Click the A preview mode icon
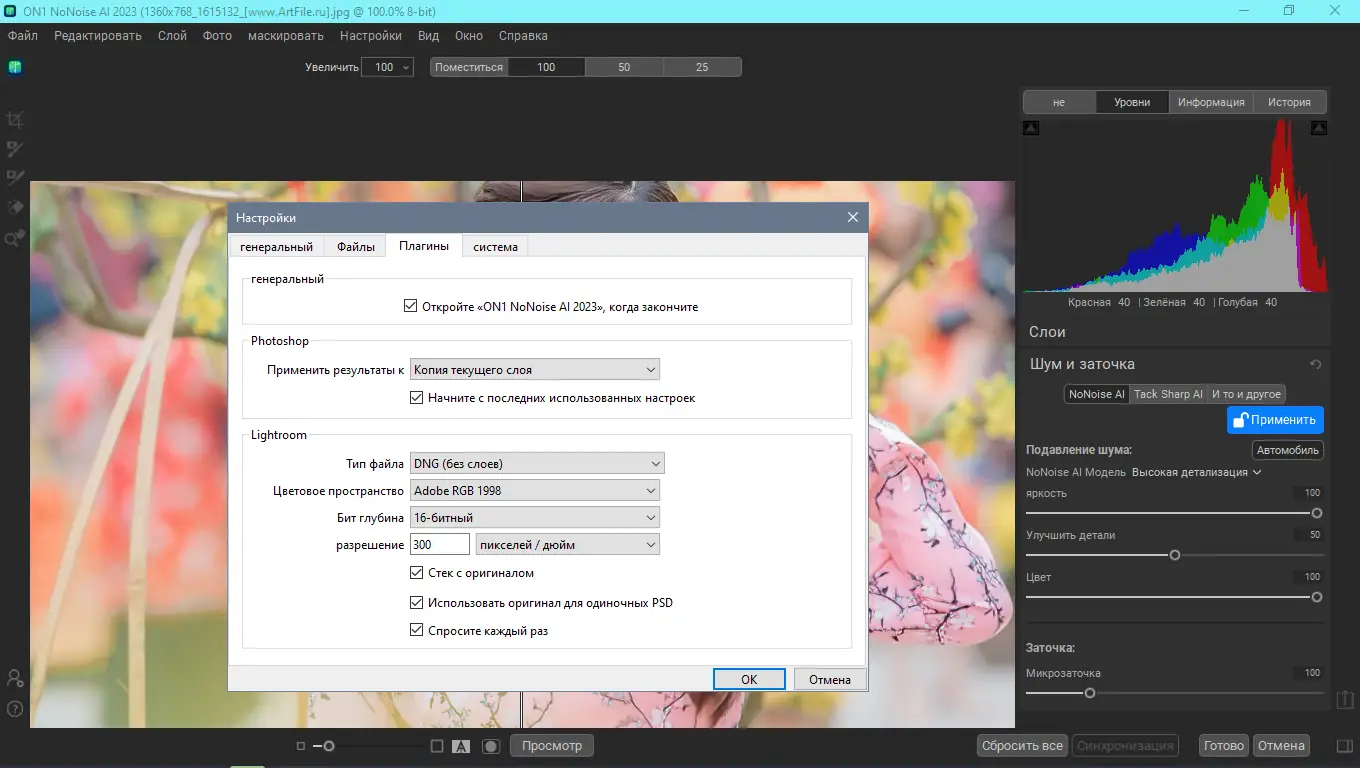 461,746
